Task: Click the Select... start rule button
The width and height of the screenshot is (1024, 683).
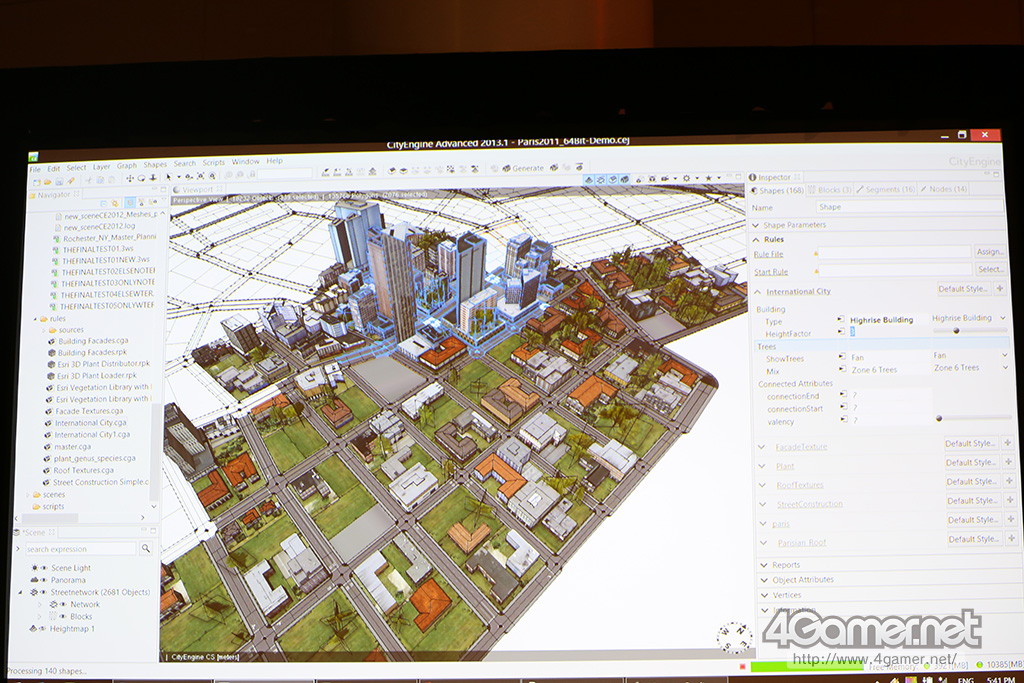Action: pyautogui.click(x=989, y=269)
